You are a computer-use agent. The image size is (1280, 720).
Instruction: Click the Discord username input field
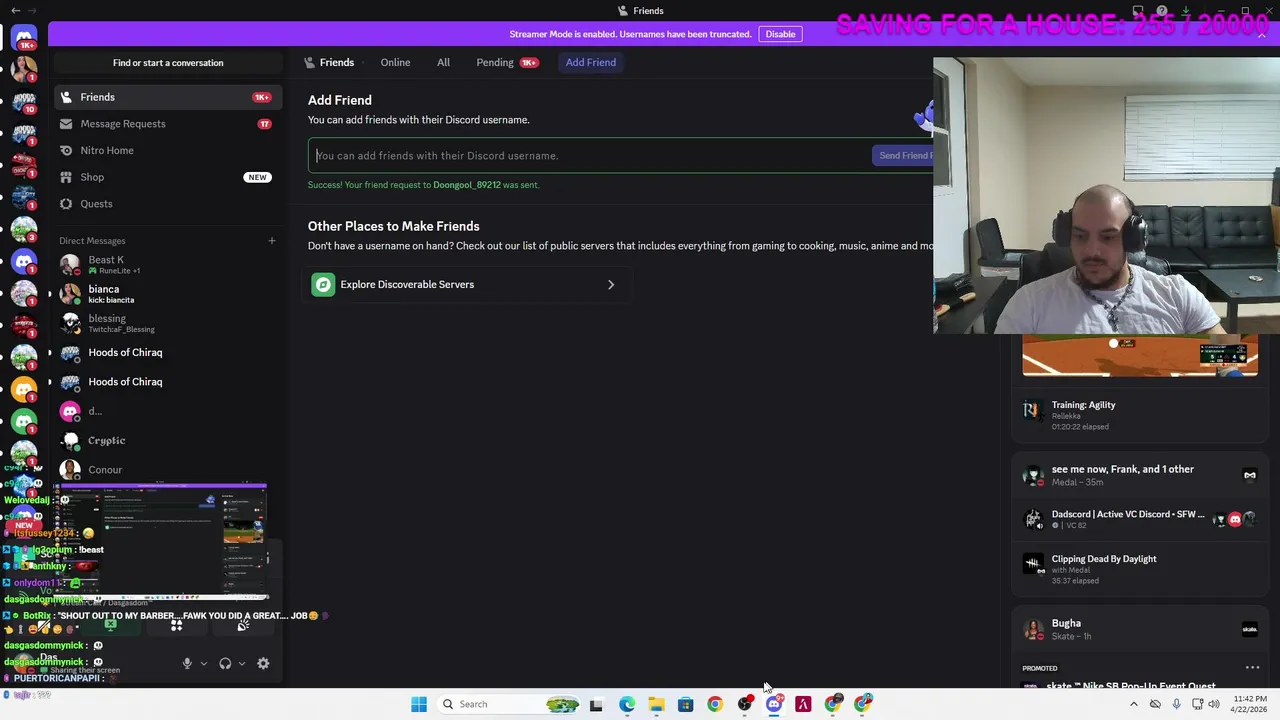point(590,155)
